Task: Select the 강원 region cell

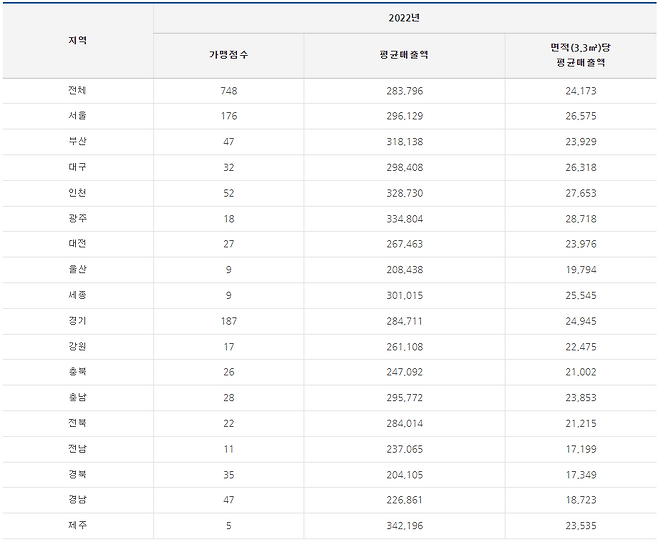Action: 77,347
